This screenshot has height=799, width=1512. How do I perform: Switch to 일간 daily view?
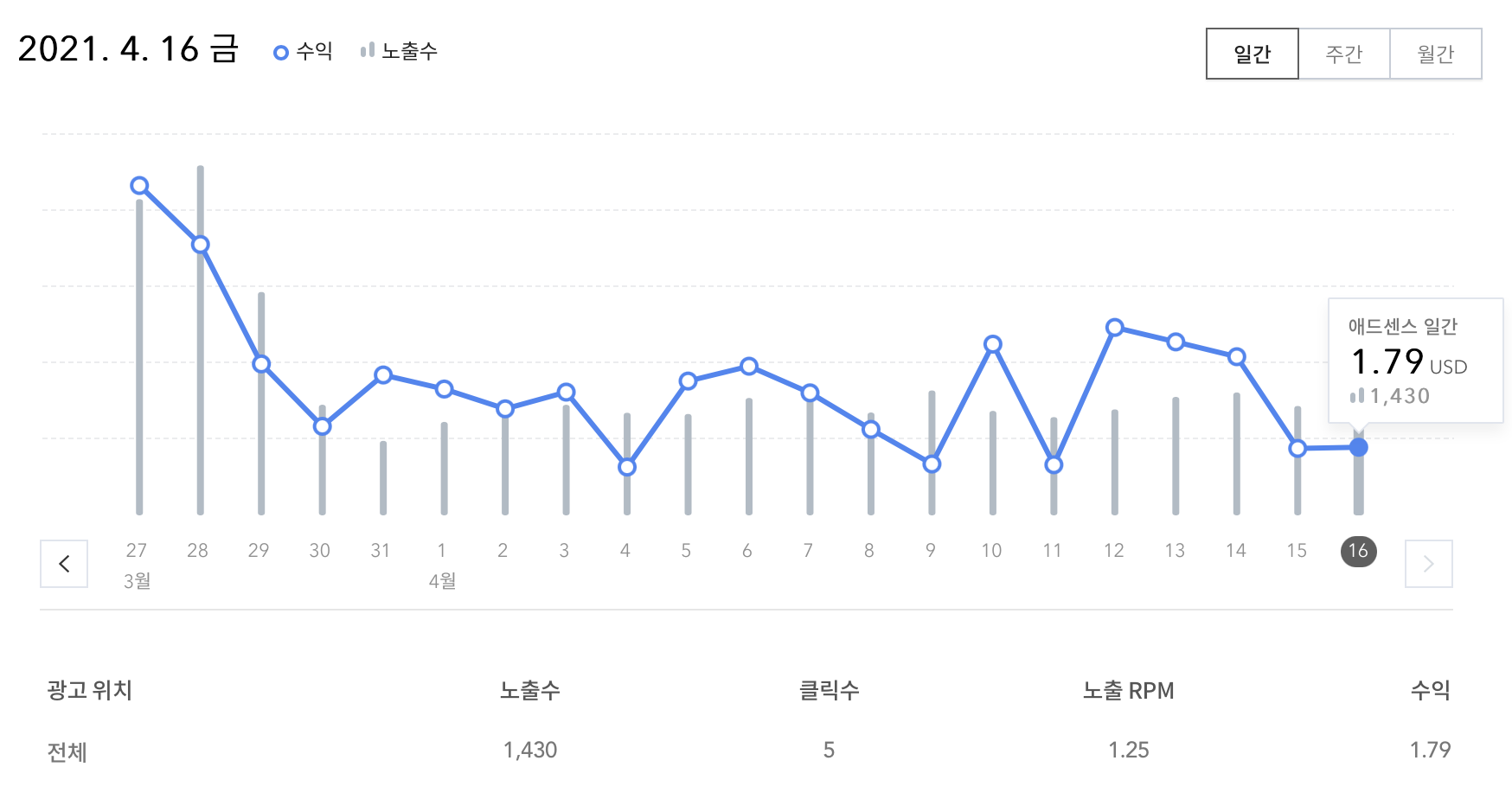tap(1253, 54)
